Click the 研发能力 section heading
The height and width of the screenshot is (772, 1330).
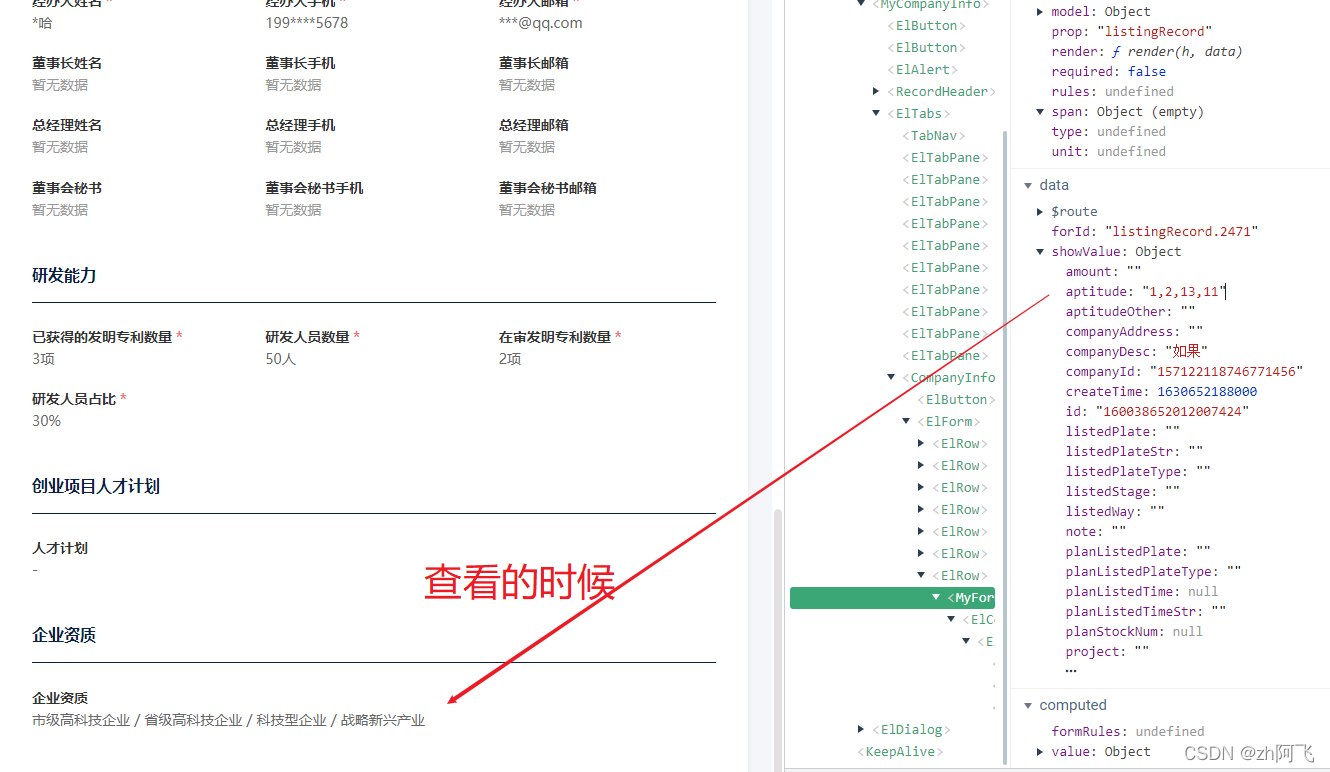pyautogui.click(x=64, y=275)
